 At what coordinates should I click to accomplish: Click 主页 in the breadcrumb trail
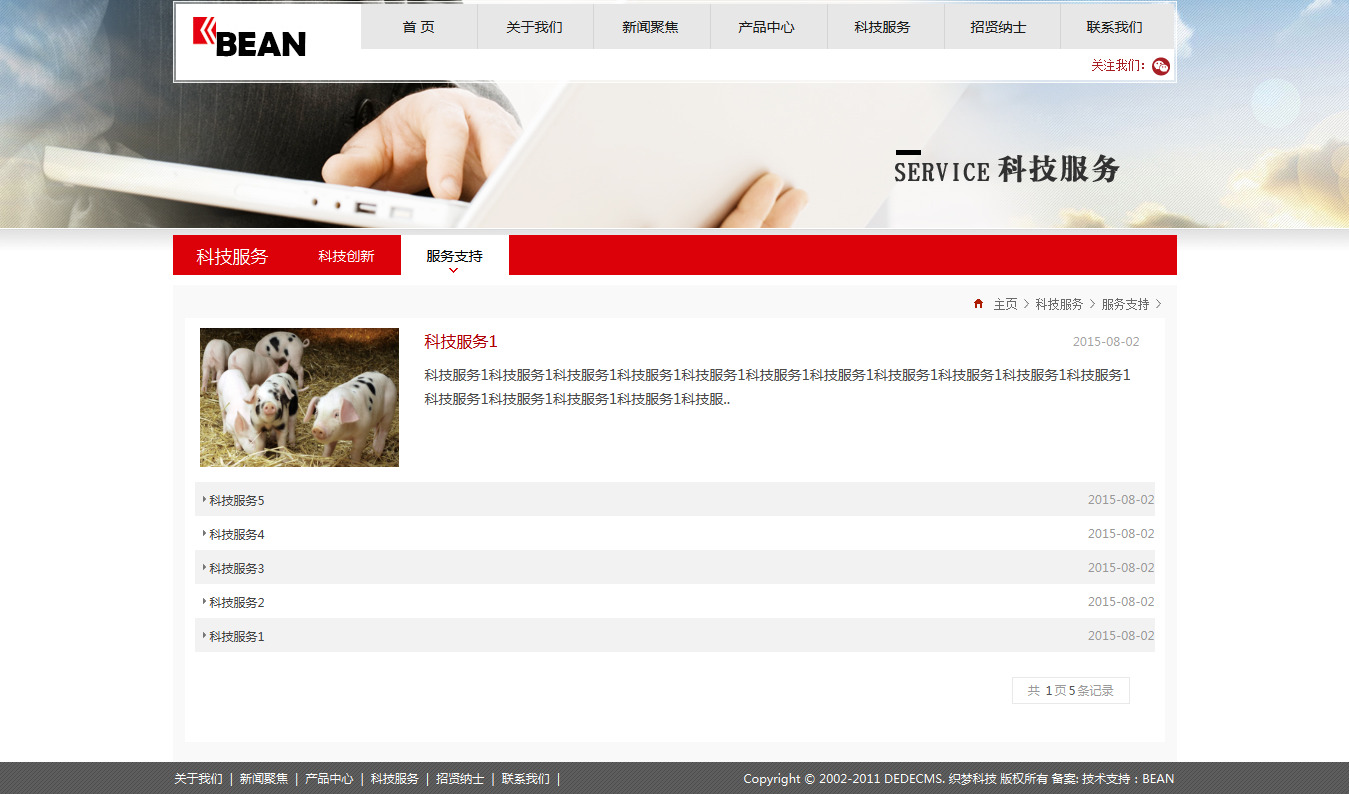pos(1005,304)
